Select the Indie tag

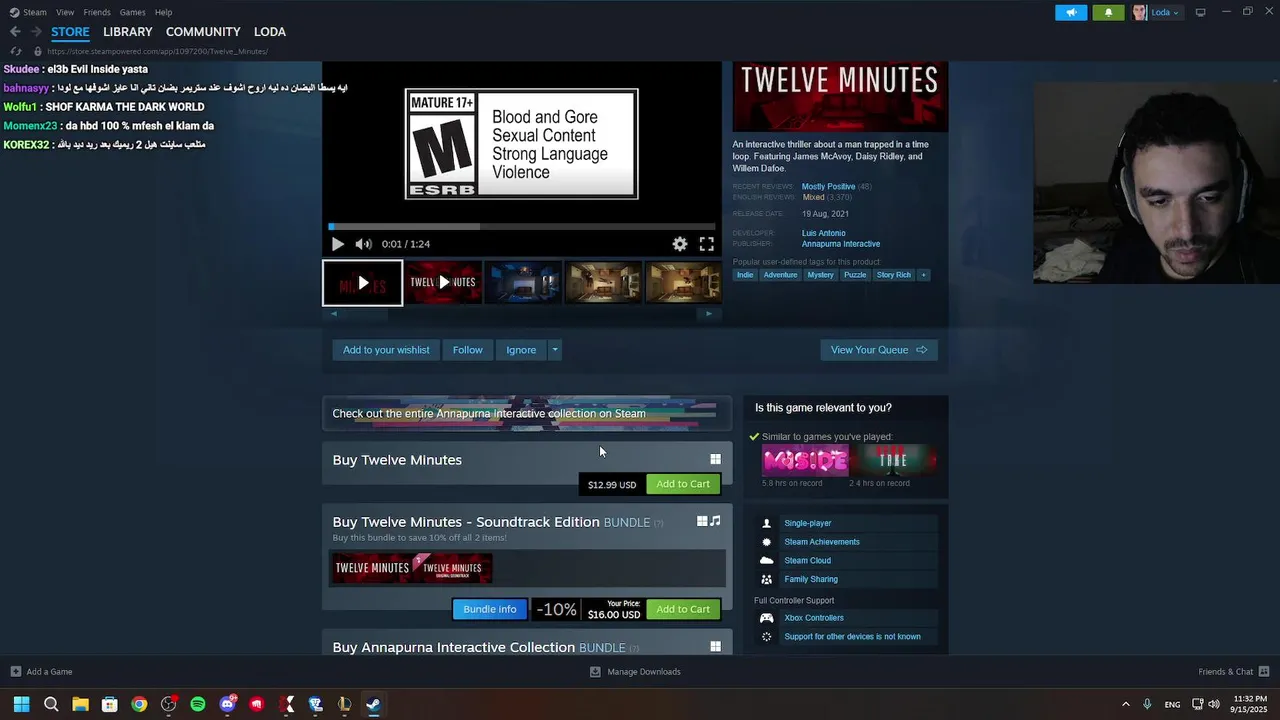[745, 275]
